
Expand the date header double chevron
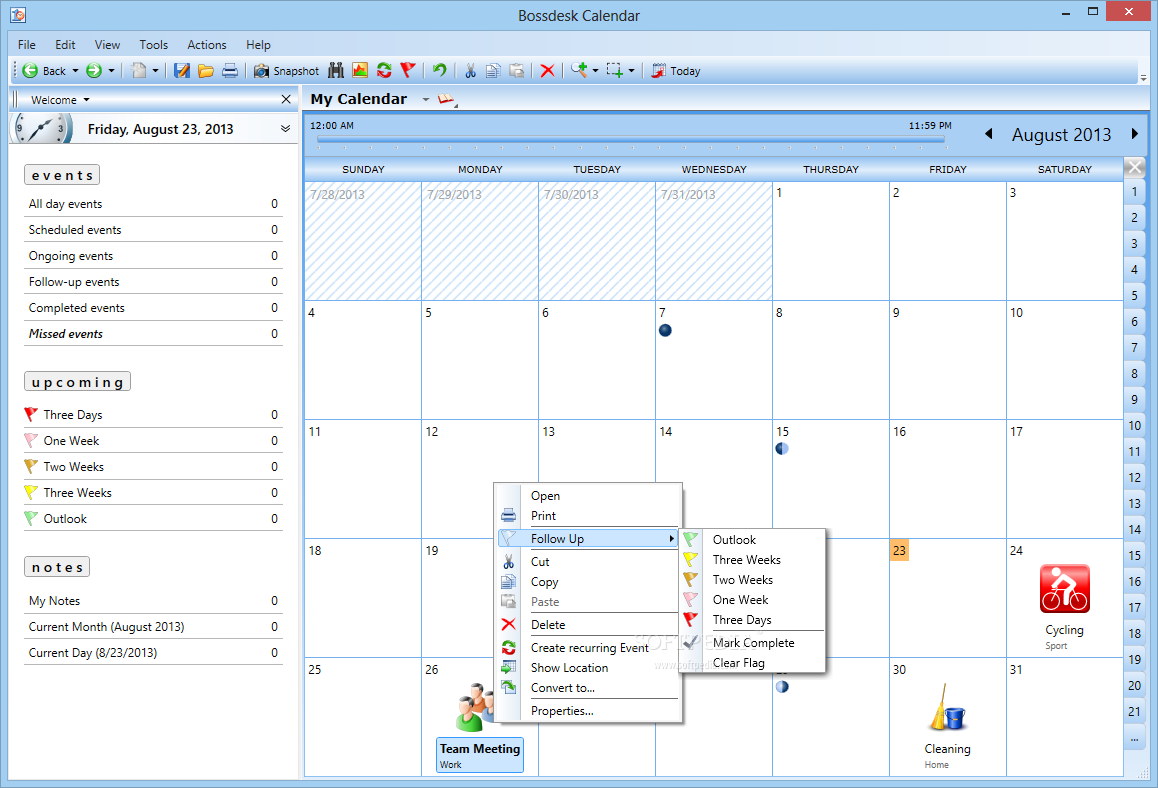pos(285,129)
